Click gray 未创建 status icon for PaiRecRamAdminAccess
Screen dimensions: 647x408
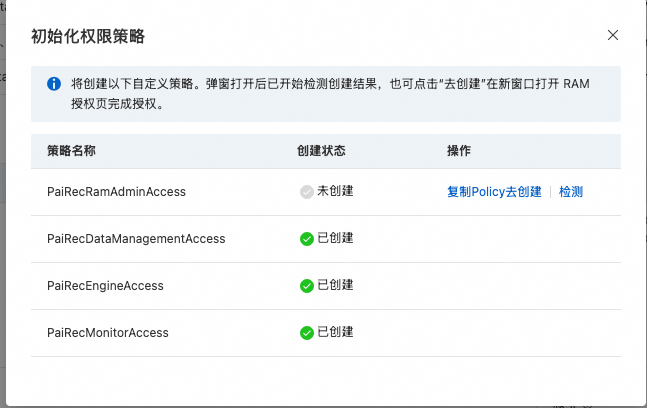click(x=307, y=192)
